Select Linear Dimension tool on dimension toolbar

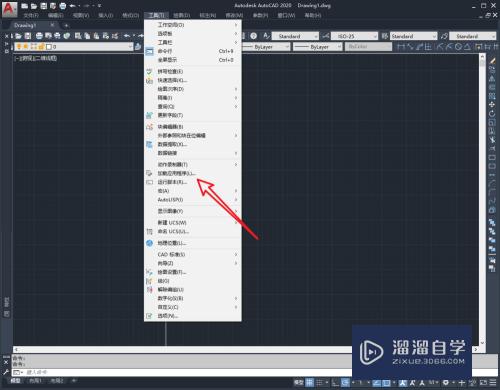point(401,47)
